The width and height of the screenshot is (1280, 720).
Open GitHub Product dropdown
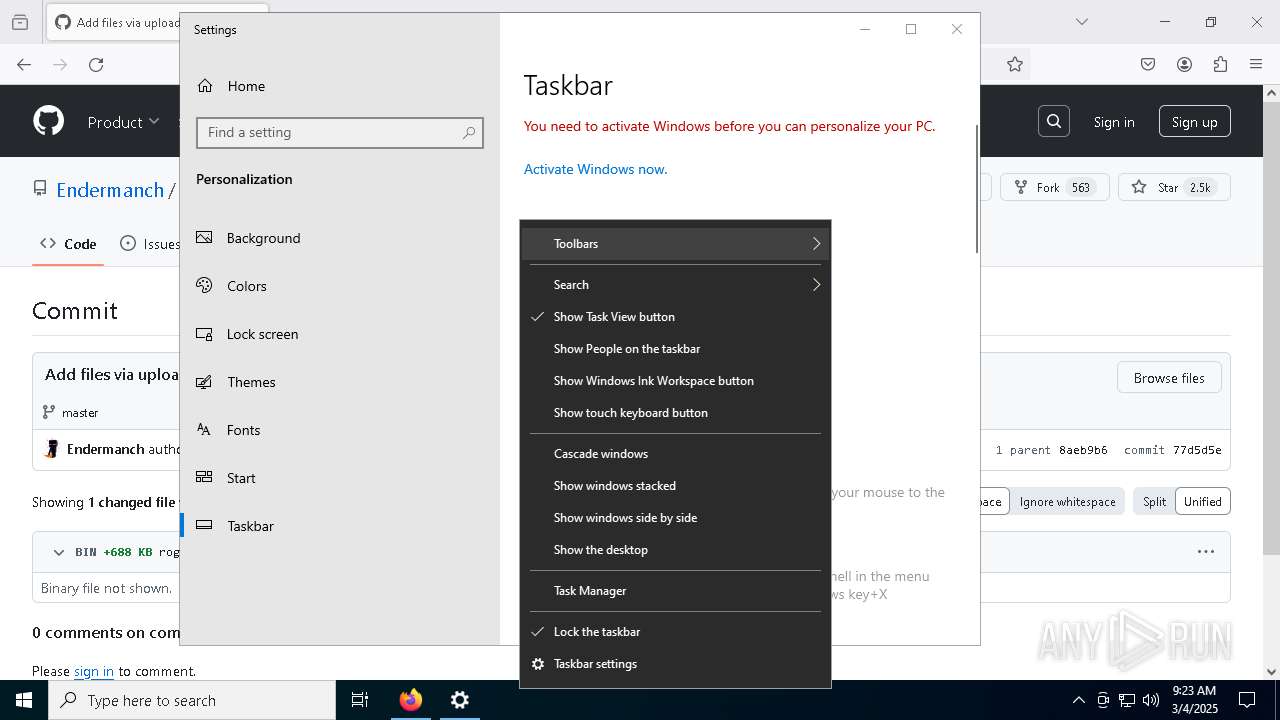(123, 122)
